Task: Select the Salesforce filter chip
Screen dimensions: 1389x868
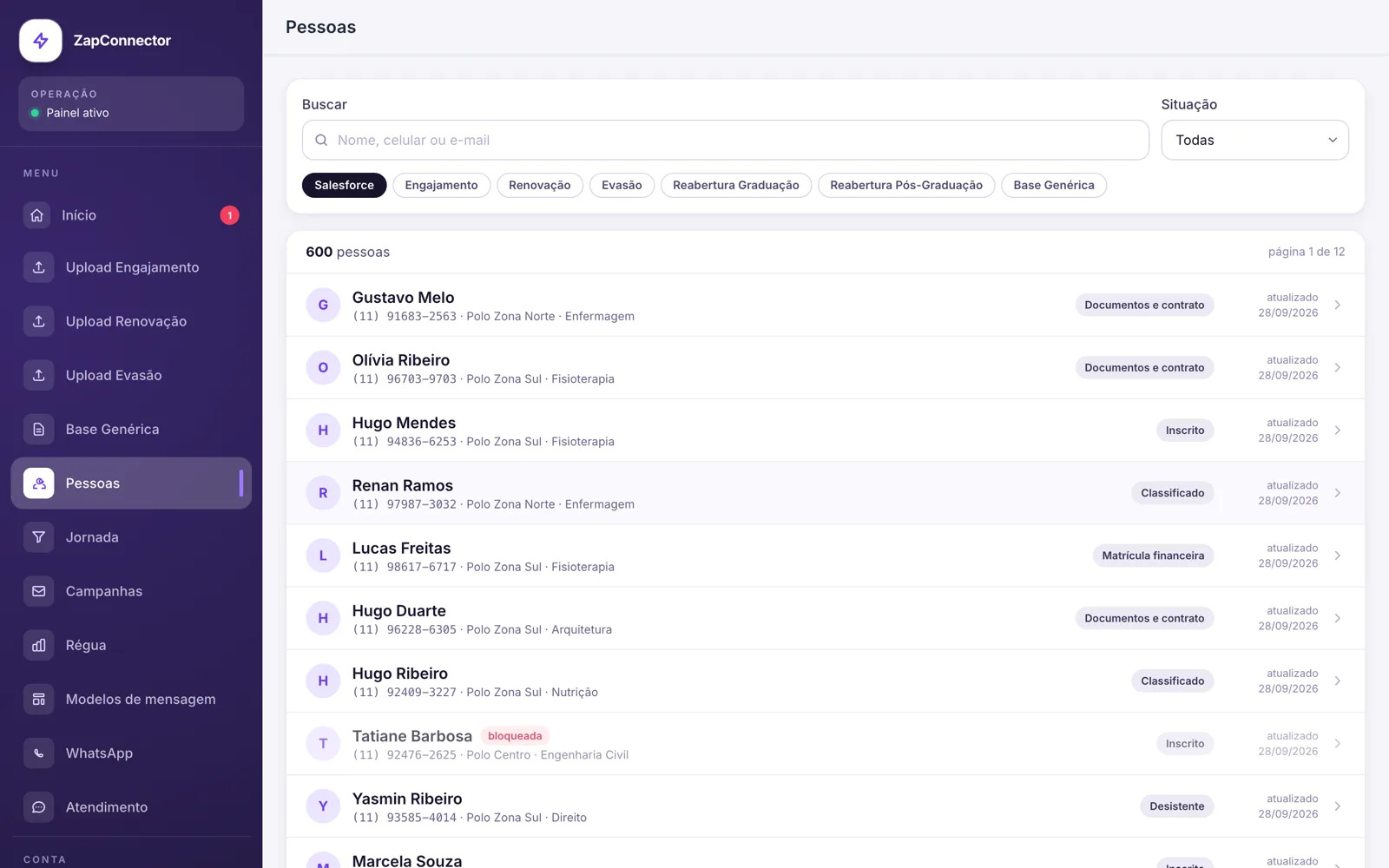Action: [344, 185]
